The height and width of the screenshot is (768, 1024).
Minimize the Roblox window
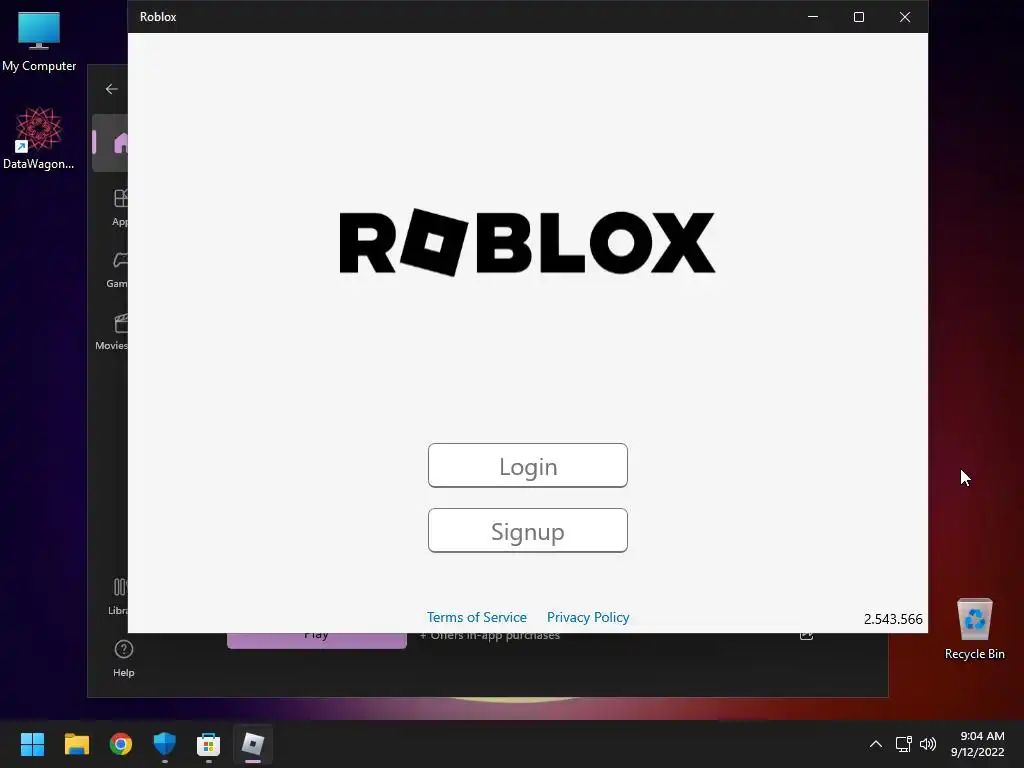point(813,17)
